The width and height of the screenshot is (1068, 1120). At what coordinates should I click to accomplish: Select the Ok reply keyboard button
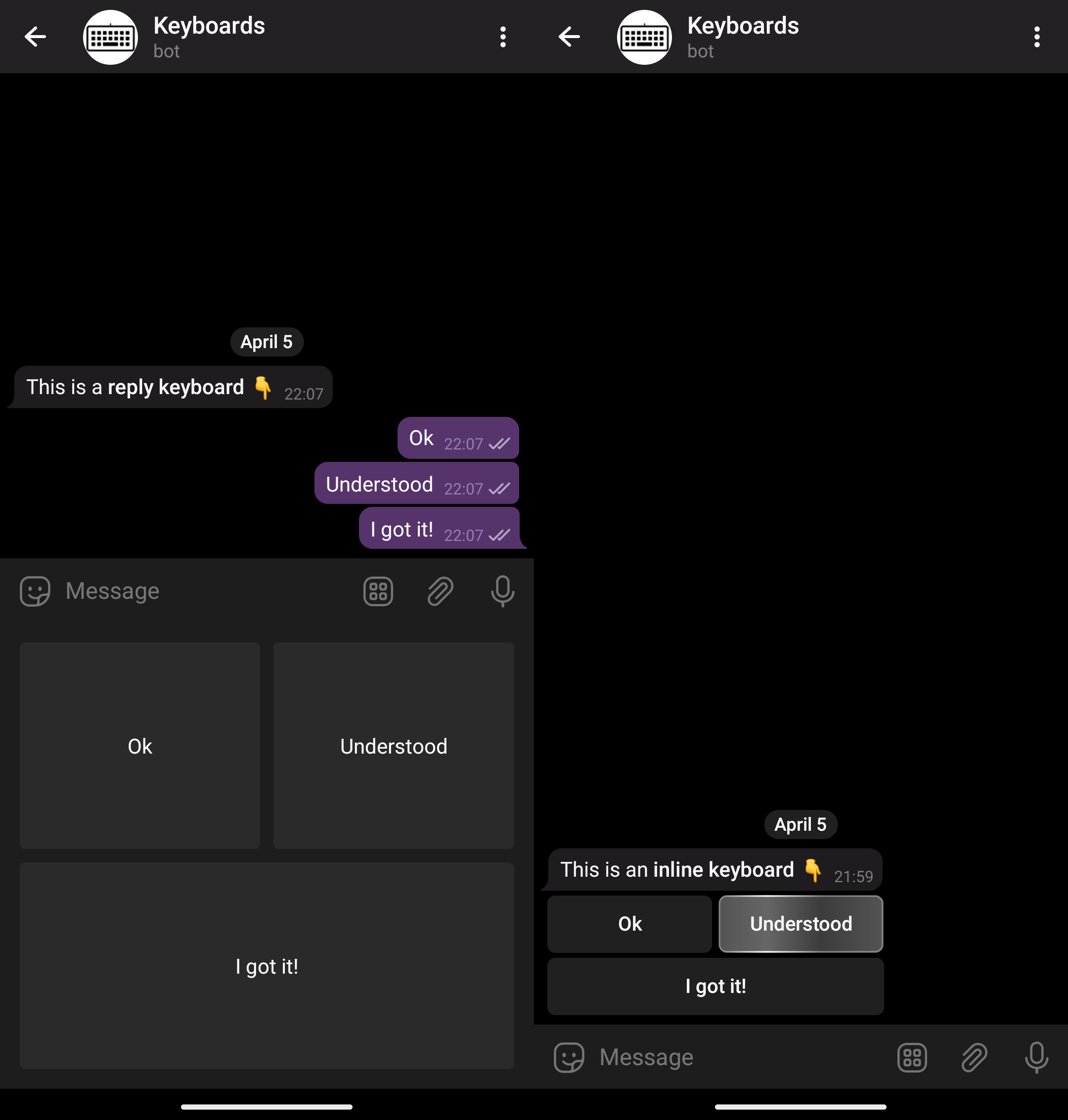(139, 745)
